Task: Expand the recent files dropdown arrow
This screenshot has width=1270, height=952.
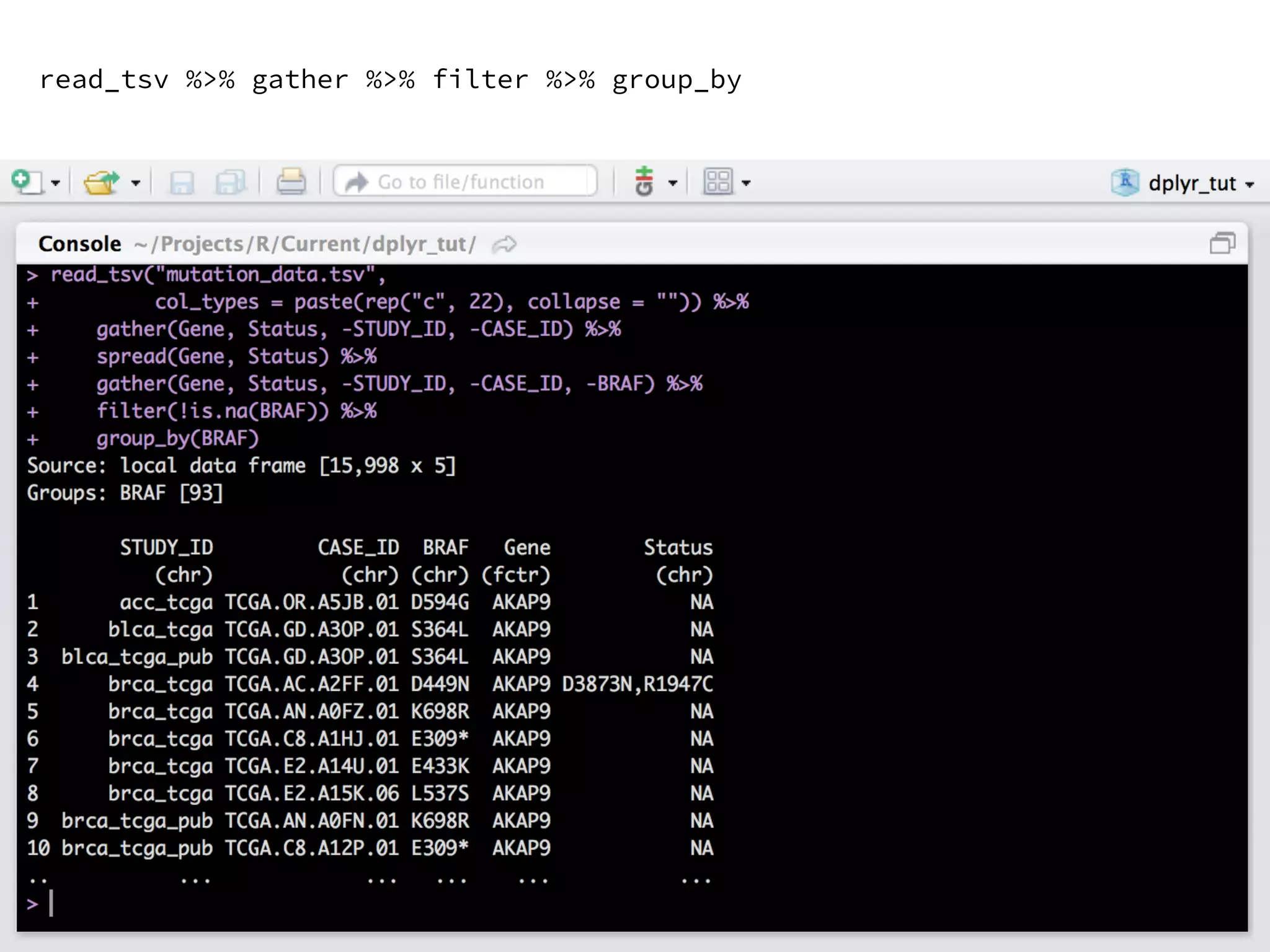Action: [136, 183]
